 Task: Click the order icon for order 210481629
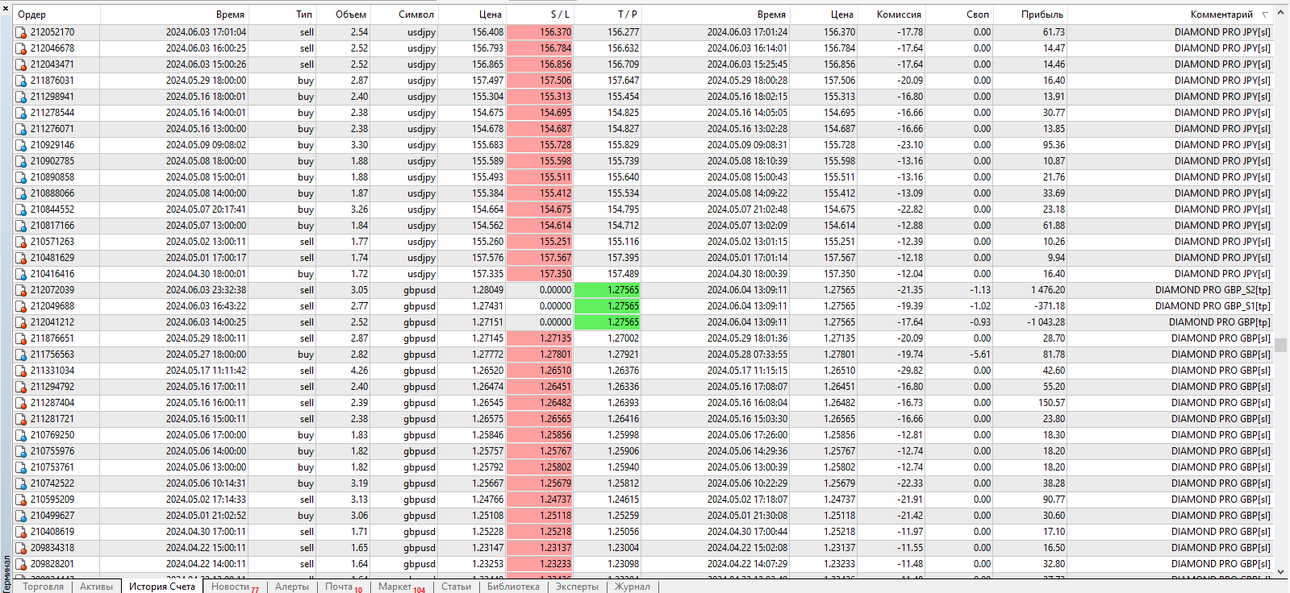21,258
